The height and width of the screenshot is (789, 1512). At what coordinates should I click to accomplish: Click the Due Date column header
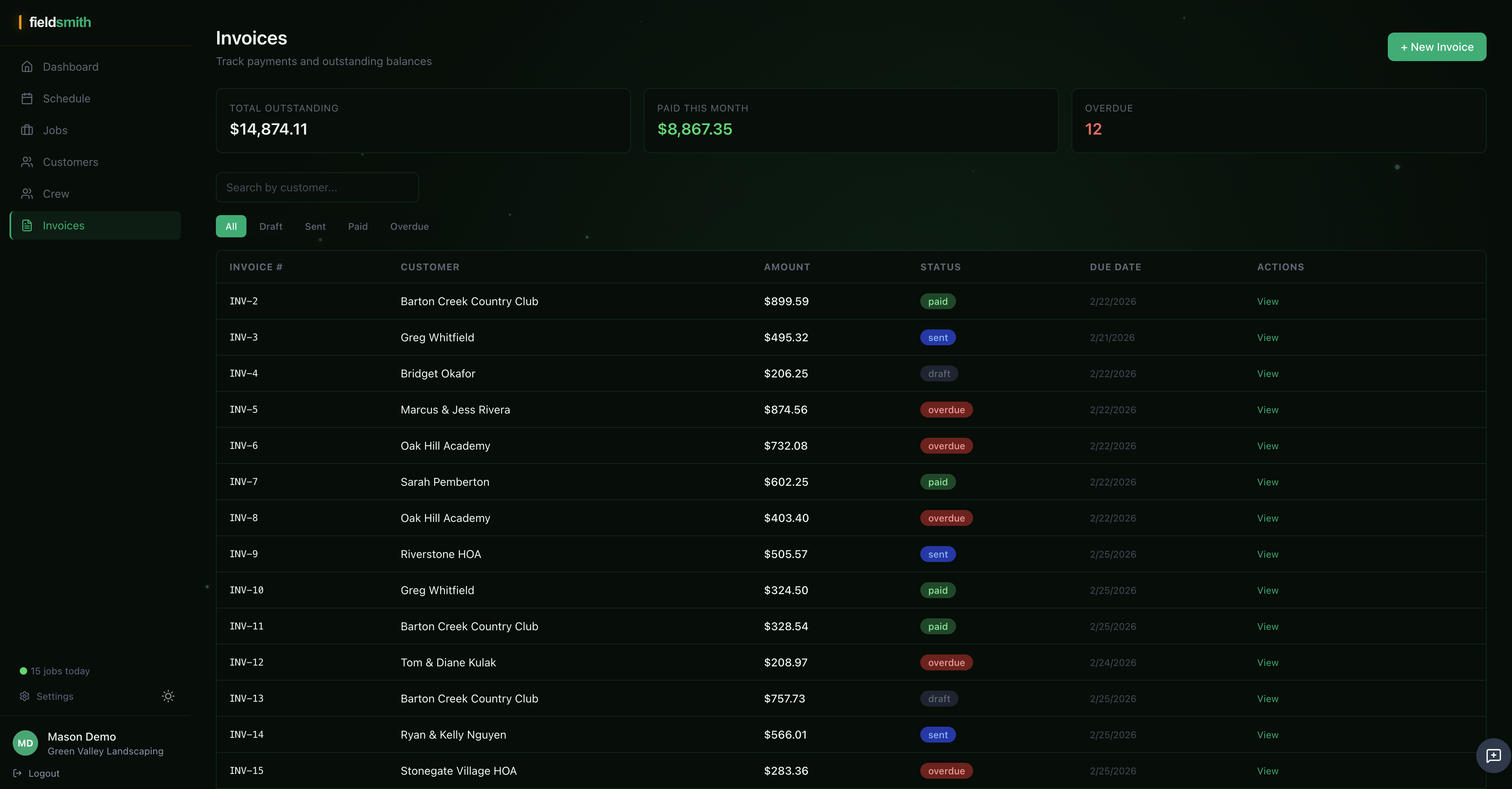(x=1116, y=267)
